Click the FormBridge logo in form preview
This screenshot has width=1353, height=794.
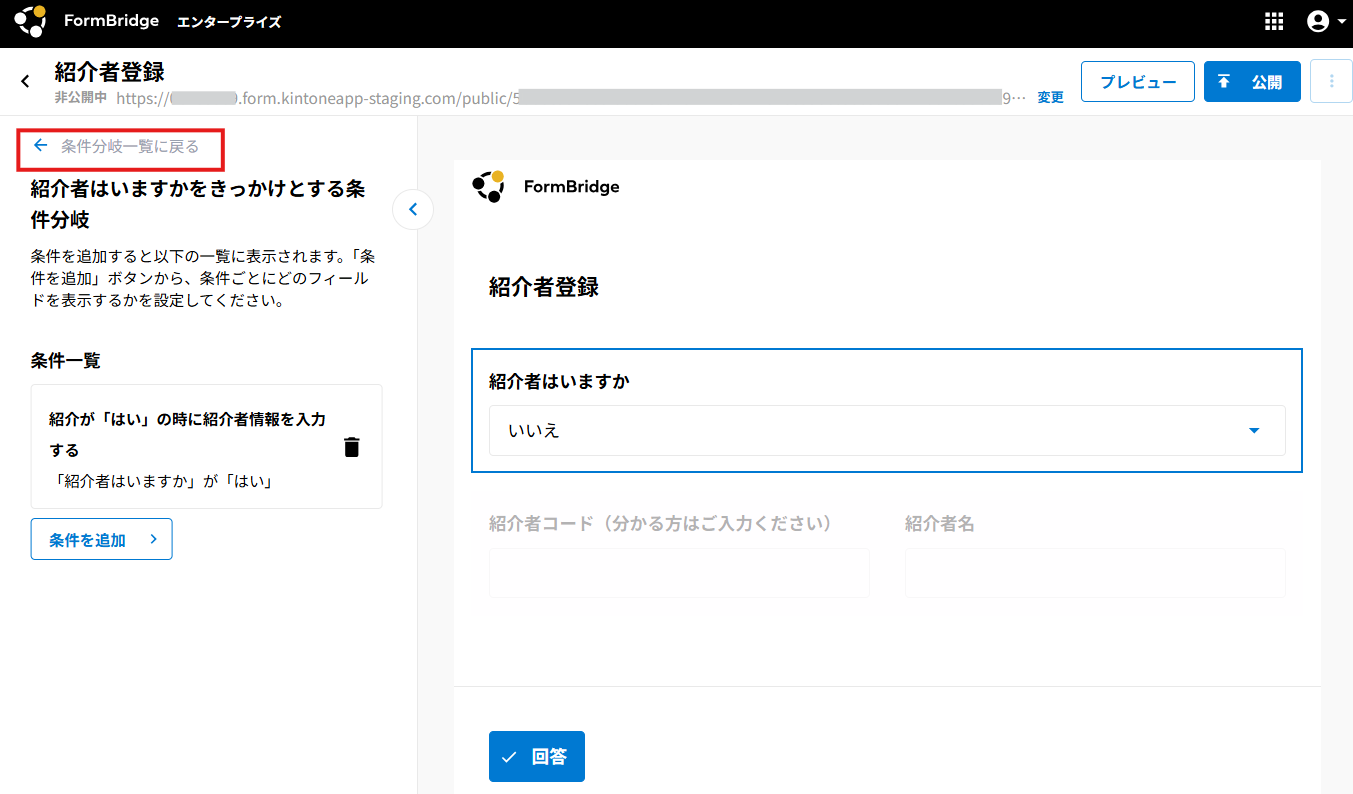click(488, 186)
